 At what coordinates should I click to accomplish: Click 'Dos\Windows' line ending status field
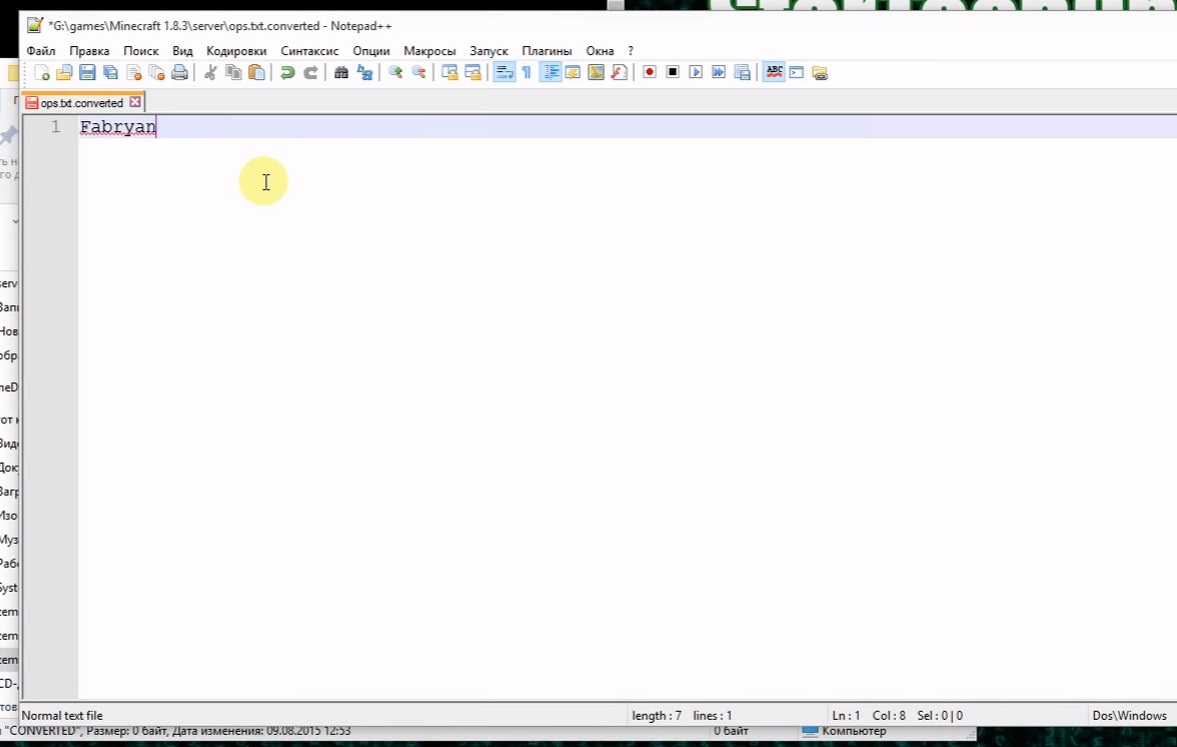click(x=1129, y=715)
